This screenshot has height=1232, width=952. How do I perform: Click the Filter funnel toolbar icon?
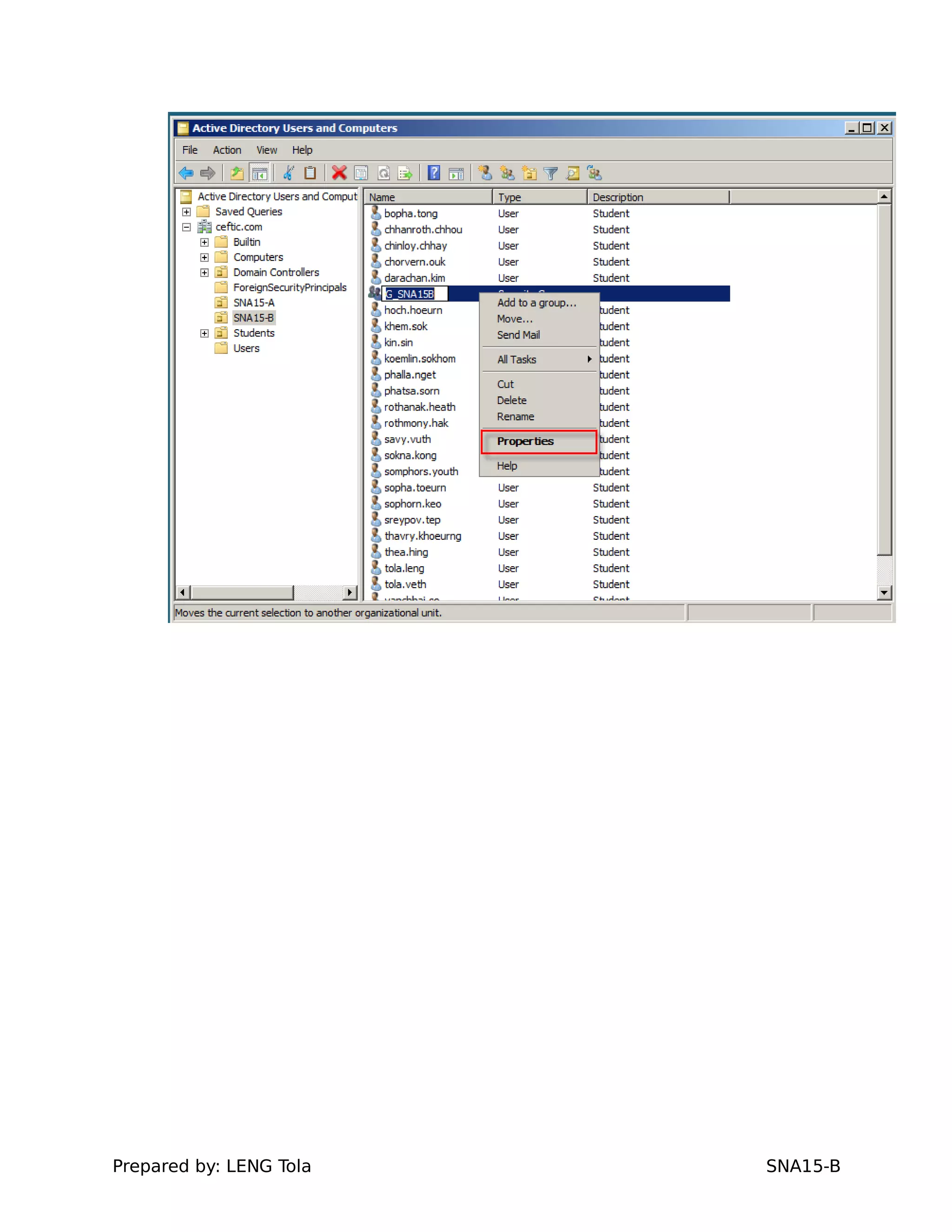pyautogui.click(x=551, y=173)
